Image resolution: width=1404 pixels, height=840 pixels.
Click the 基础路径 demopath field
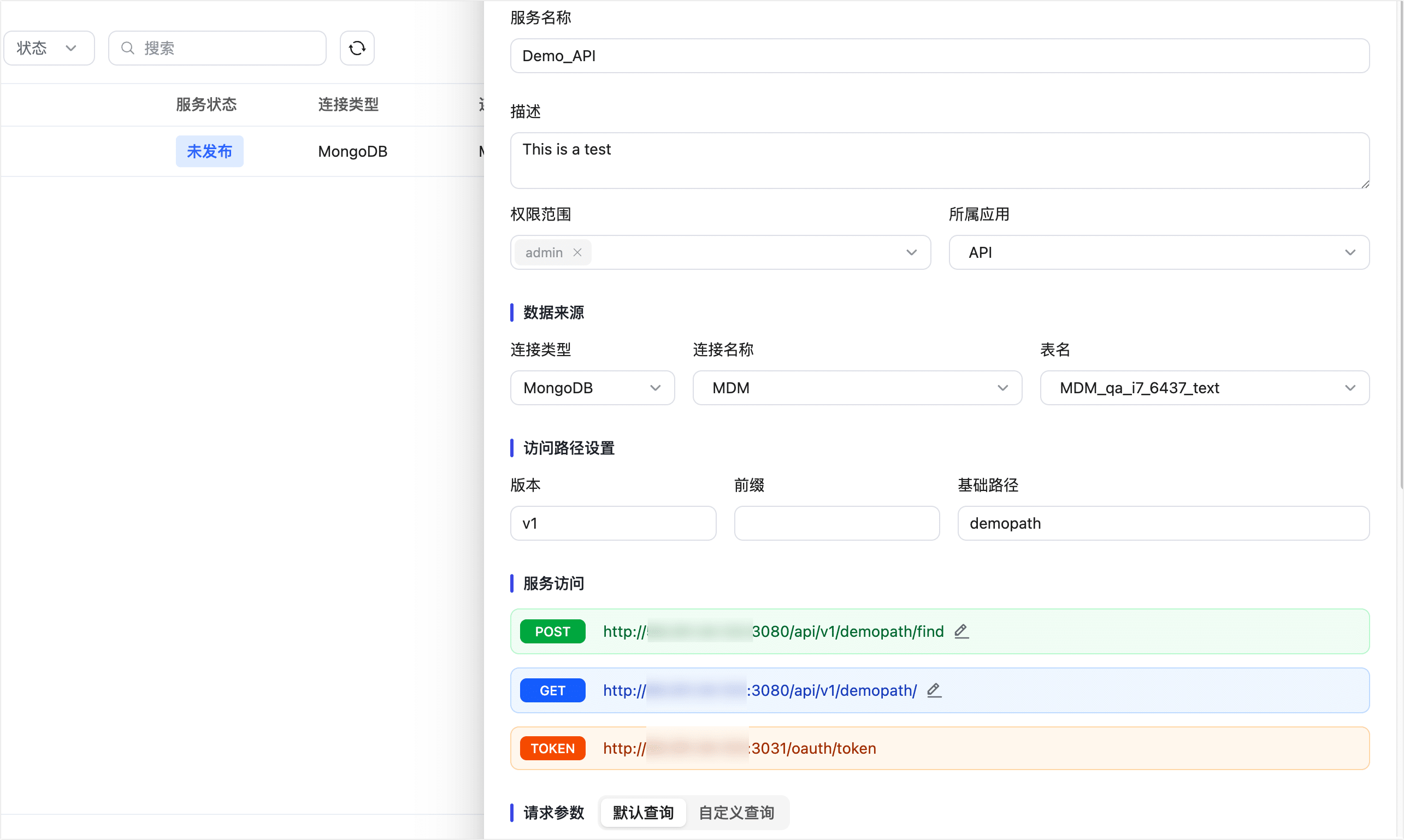tap(1163, 523)
